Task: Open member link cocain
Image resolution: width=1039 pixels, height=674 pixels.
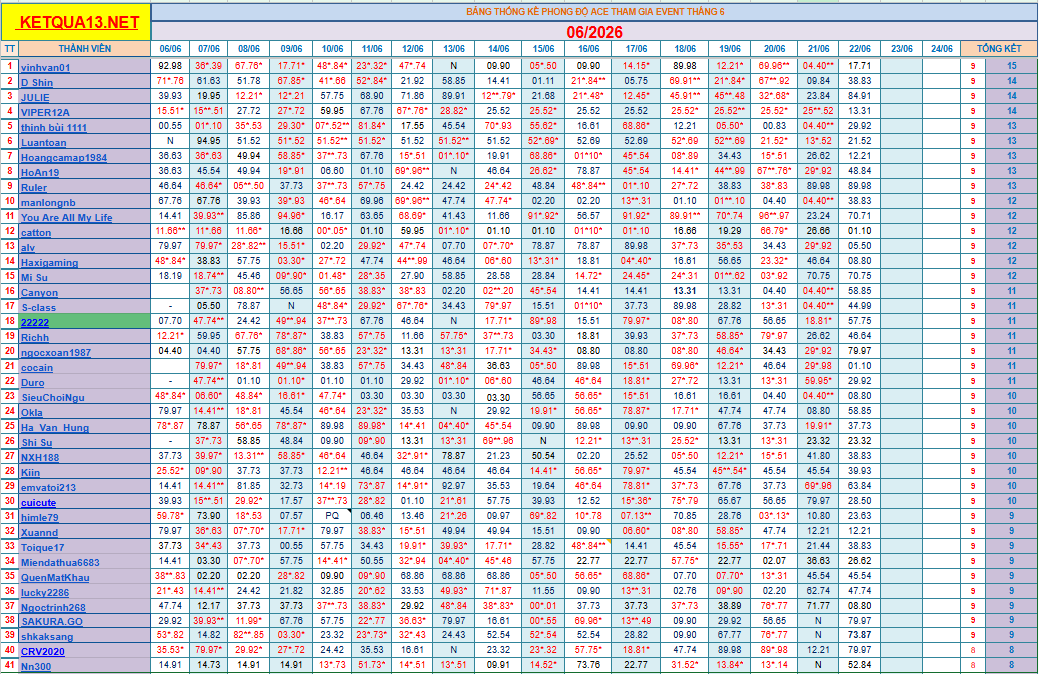Action: pyautogui.click(x=36, y=368)
